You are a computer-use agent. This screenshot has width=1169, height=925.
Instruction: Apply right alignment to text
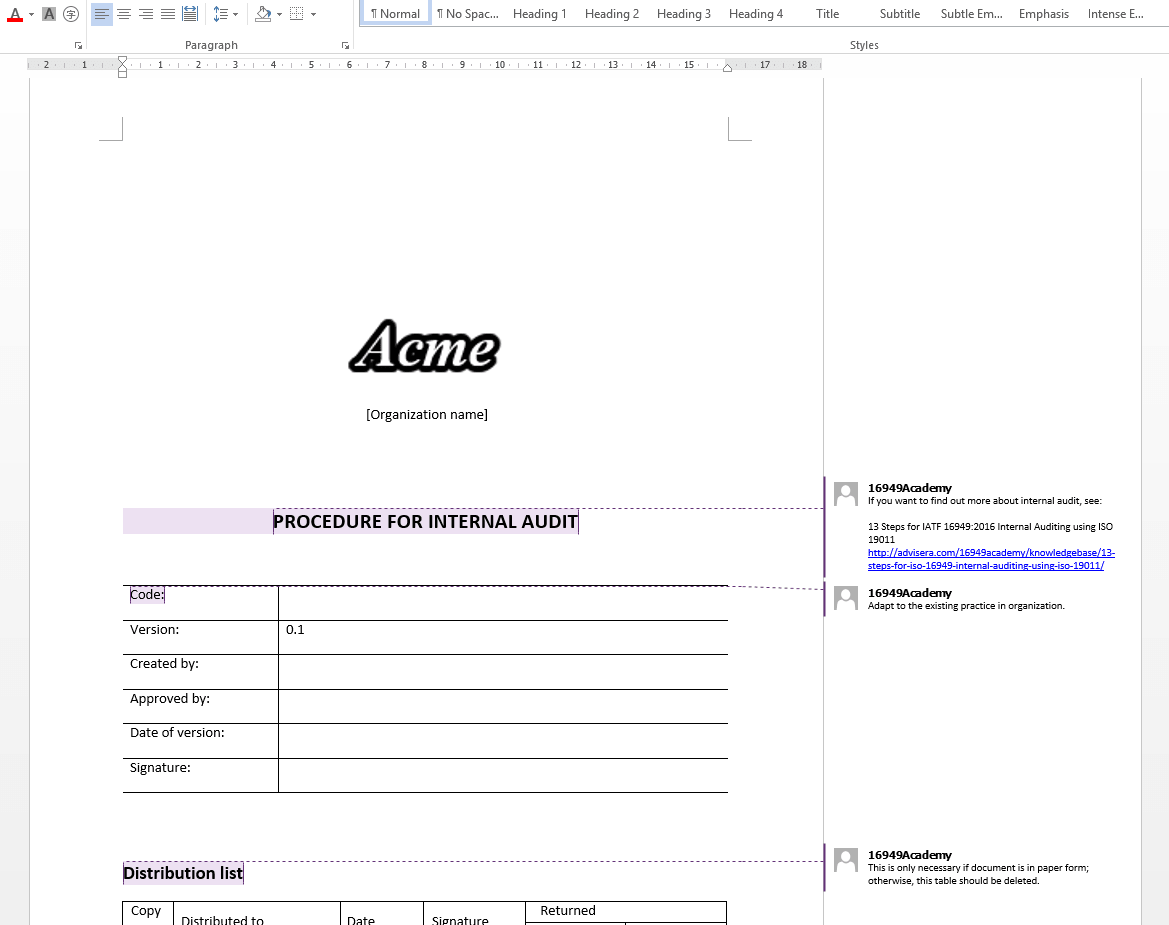coord(145,14)
